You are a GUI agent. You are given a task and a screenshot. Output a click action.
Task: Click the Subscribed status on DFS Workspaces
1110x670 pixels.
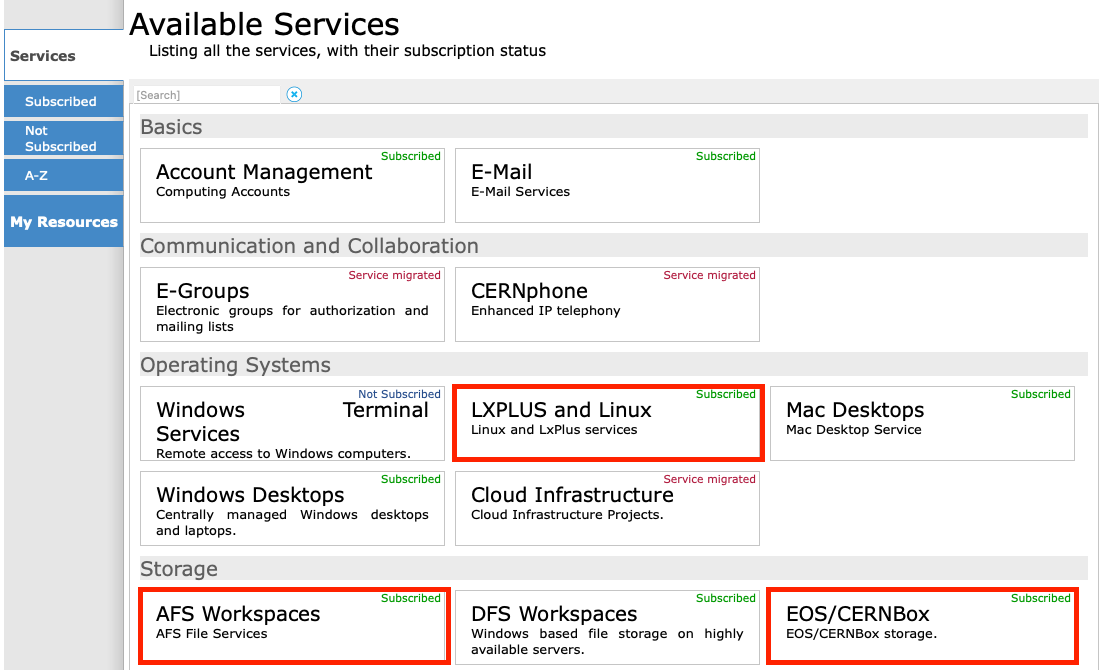click(726, 598)
